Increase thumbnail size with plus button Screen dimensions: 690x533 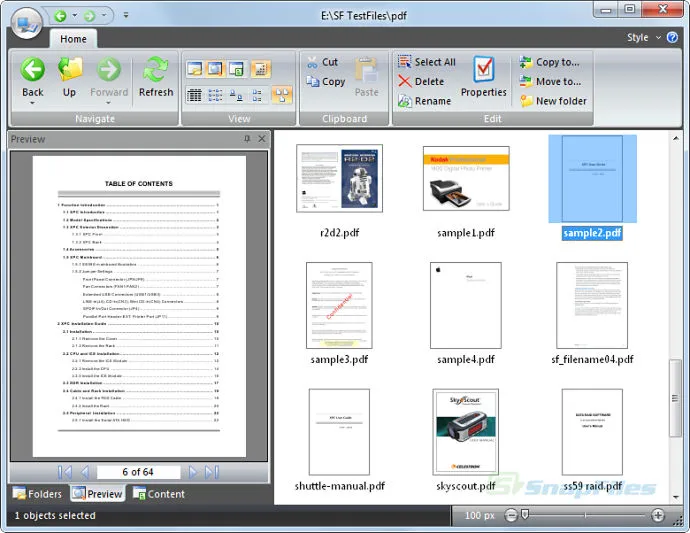pyautogui.click(x=658, y=515)
